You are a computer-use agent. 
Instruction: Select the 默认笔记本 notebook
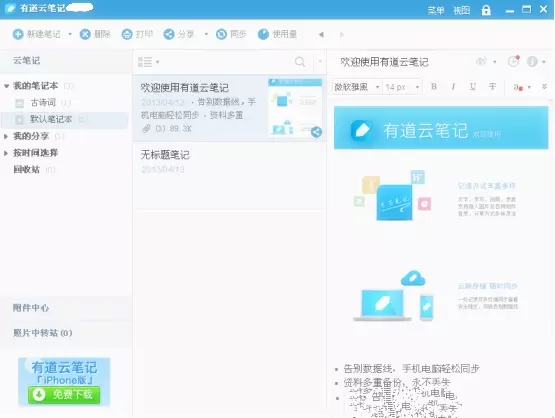click(x=65, y=119)
